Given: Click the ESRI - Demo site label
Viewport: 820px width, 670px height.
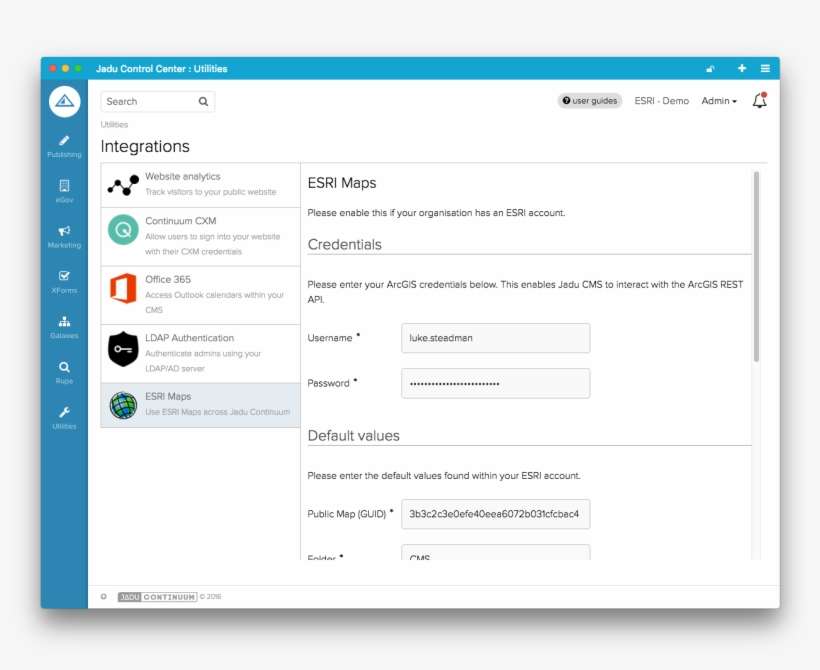Looking at the screenshot, I should click(662, 100).
